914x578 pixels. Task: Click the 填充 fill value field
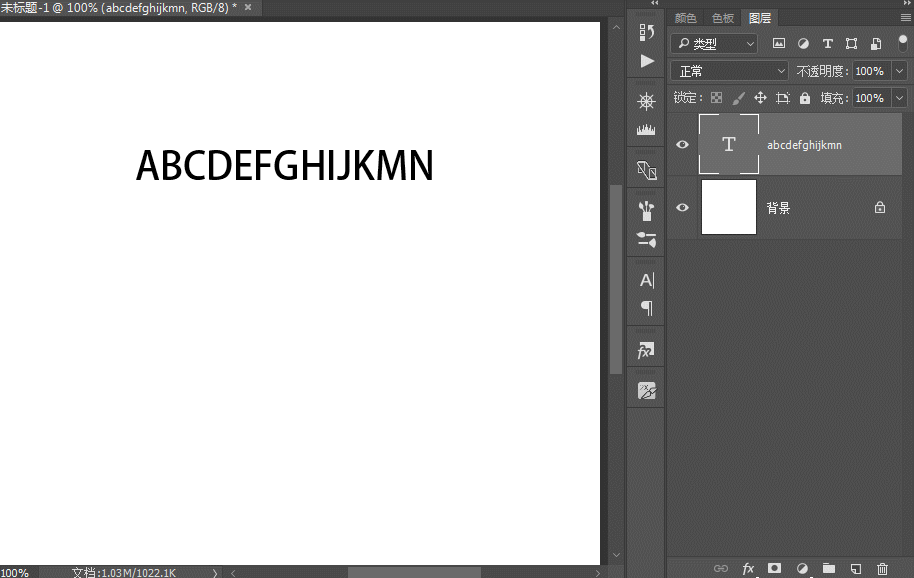(x=871, y=98)
